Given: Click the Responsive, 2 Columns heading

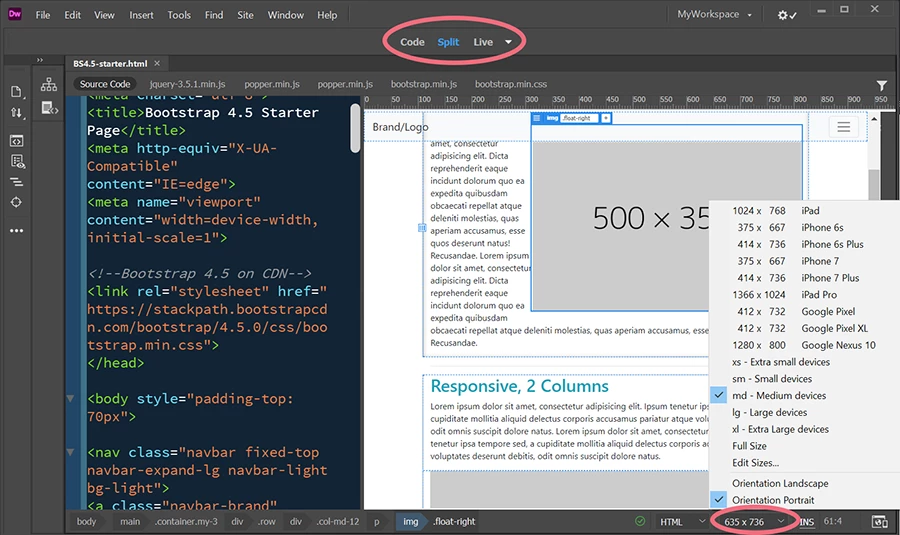Looking at the screenshot, I should (519, 386).
